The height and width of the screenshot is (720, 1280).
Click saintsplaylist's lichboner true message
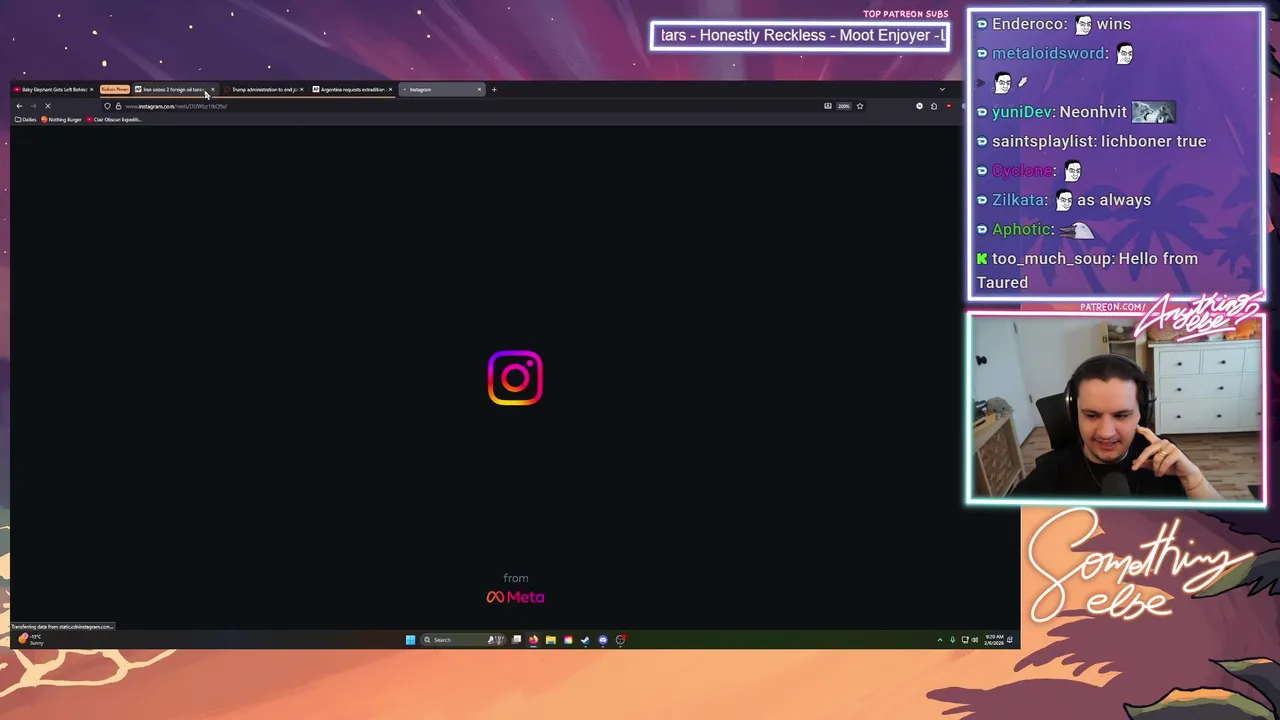(x=1153, y=141)
